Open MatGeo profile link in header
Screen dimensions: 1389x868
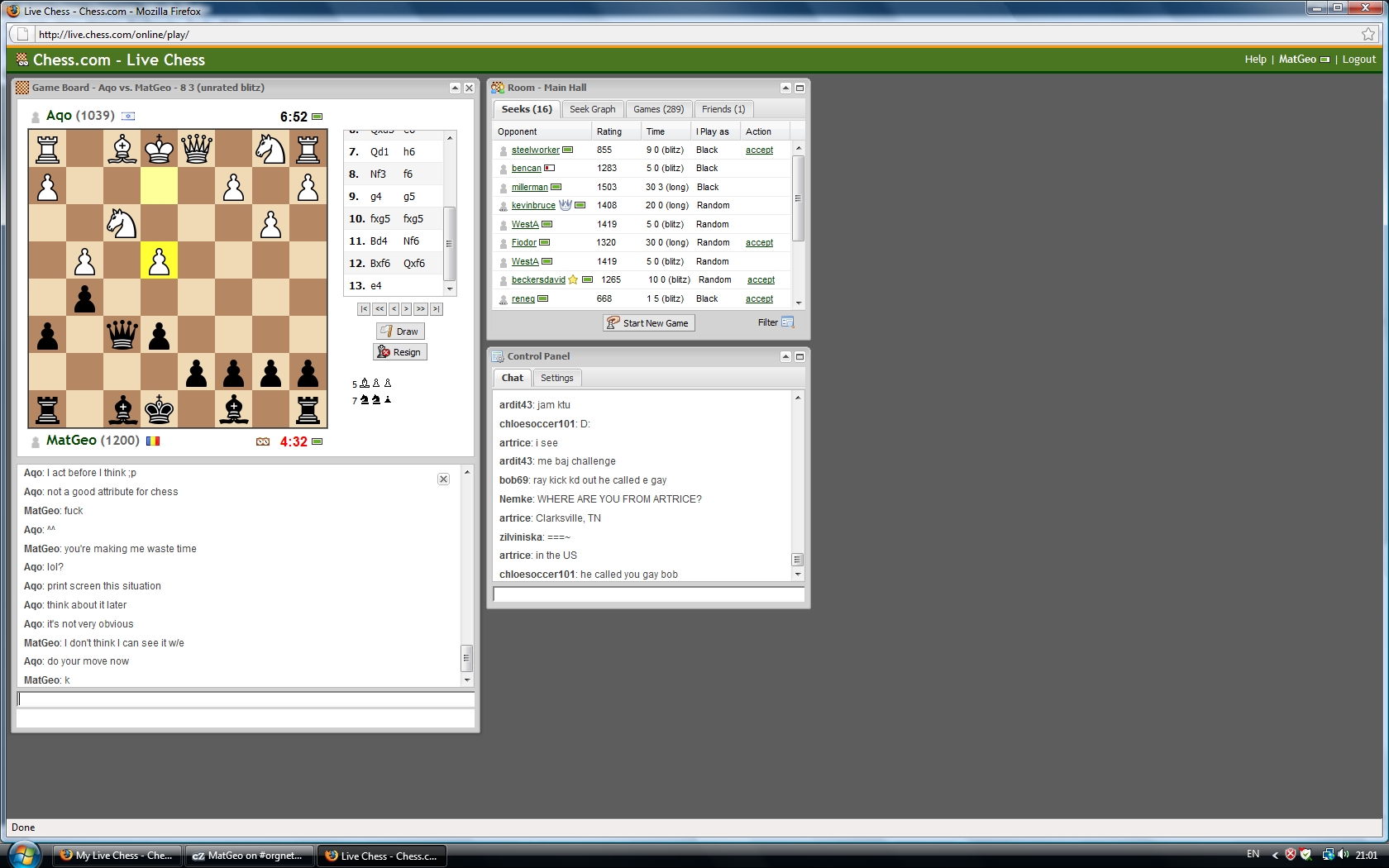[x=1297, y=60]
